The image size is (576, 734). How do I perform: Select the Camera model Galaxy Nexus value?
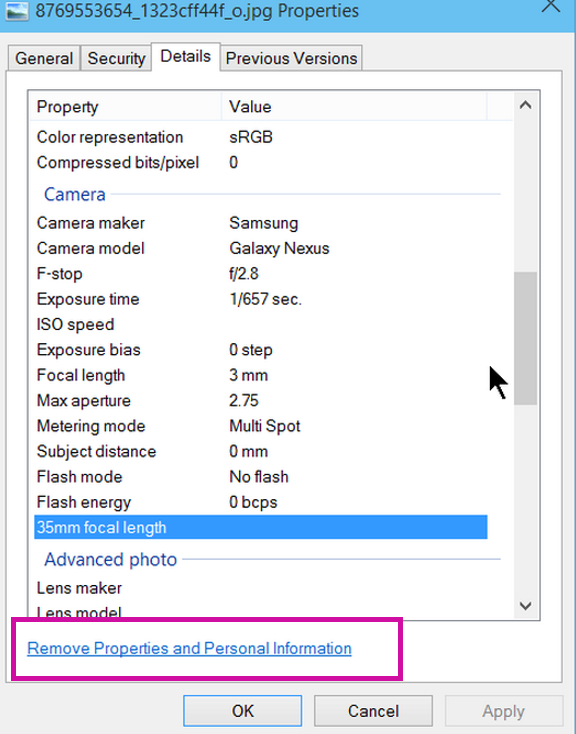[279, 248]
